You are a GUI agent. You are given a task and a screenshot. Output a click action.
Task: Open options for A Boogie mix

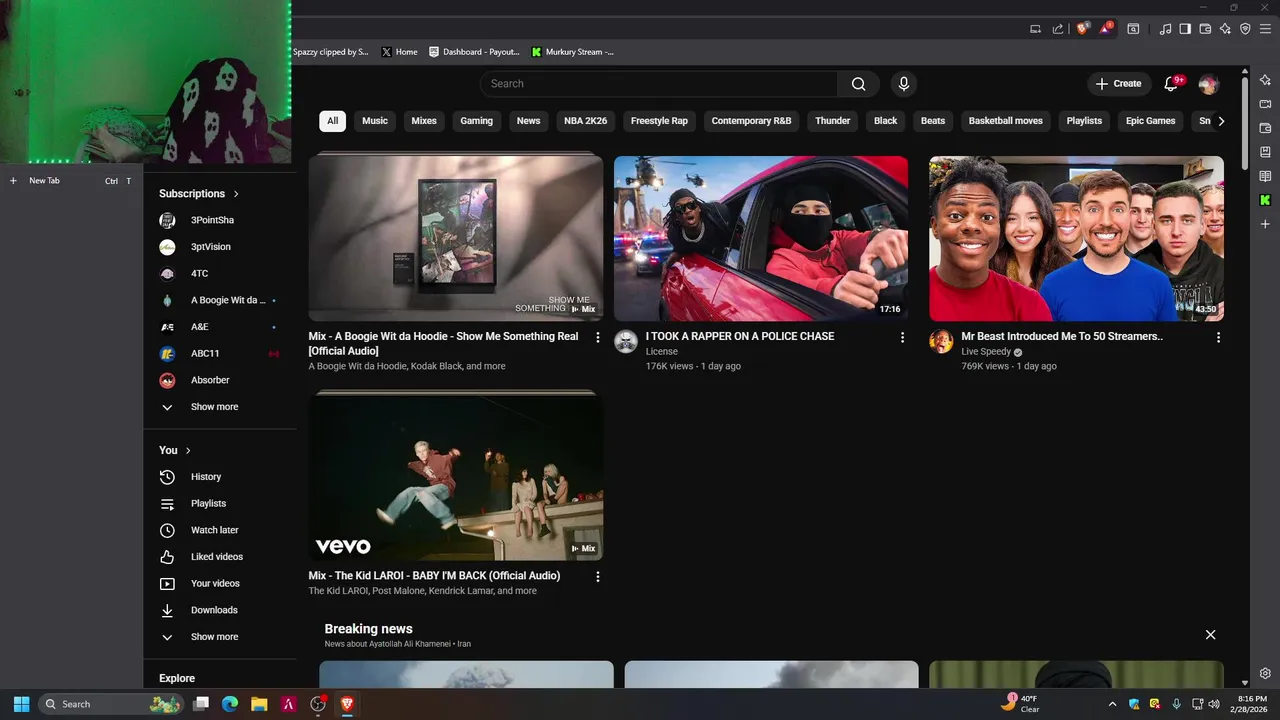(x=598, y=338)
